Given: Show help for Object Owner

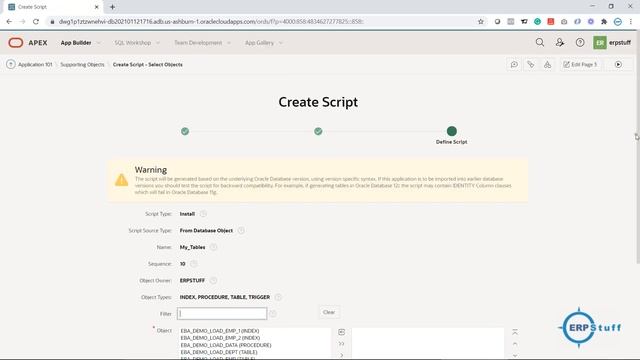Looking at the screenshot, I should point(213,281).
